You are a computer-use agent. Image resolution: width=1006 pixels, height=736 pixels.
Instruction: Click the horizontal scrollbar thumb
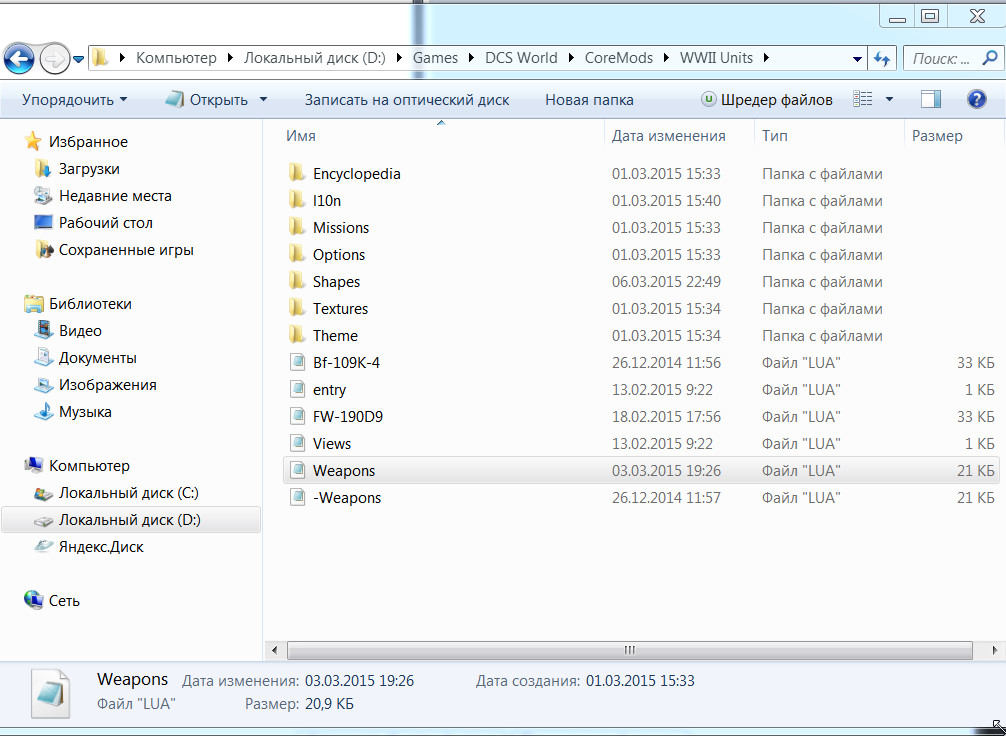click(629, 651)
